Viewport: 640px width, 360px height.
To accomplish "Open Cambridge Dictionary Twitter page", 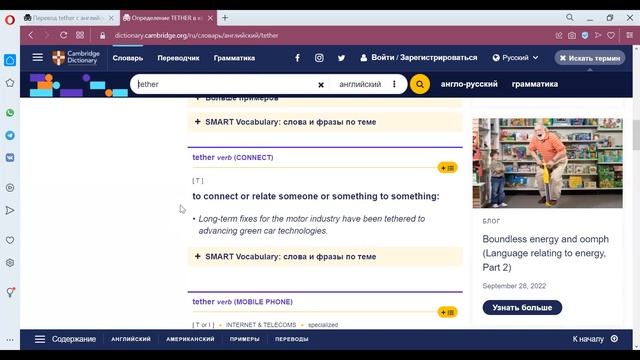I will pos(341,58).
